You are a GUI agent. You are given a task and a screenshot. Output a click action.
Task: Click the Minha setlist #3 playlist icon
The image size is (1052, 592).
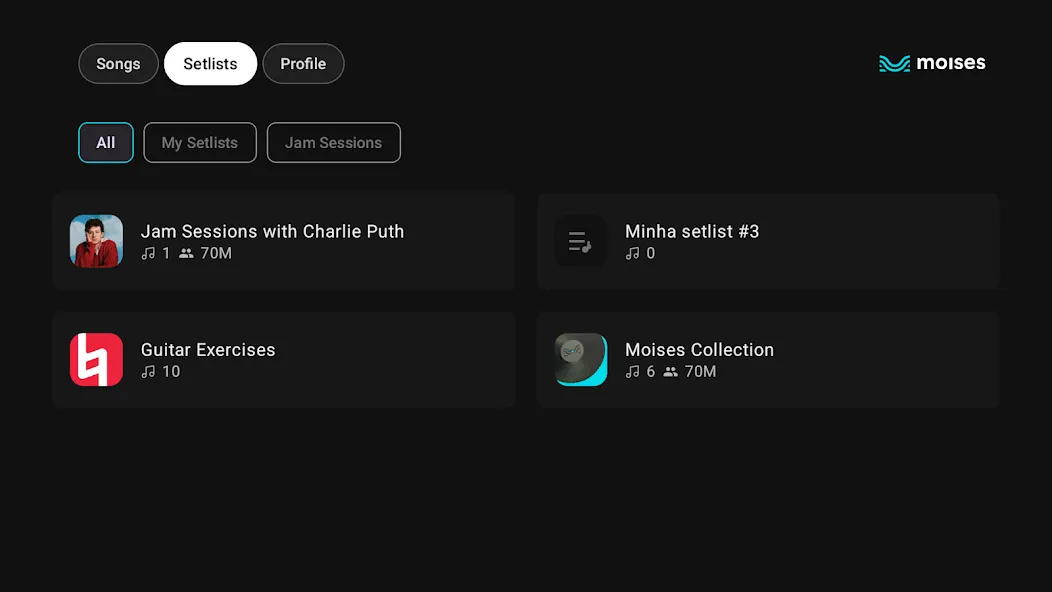click(580, 241)
